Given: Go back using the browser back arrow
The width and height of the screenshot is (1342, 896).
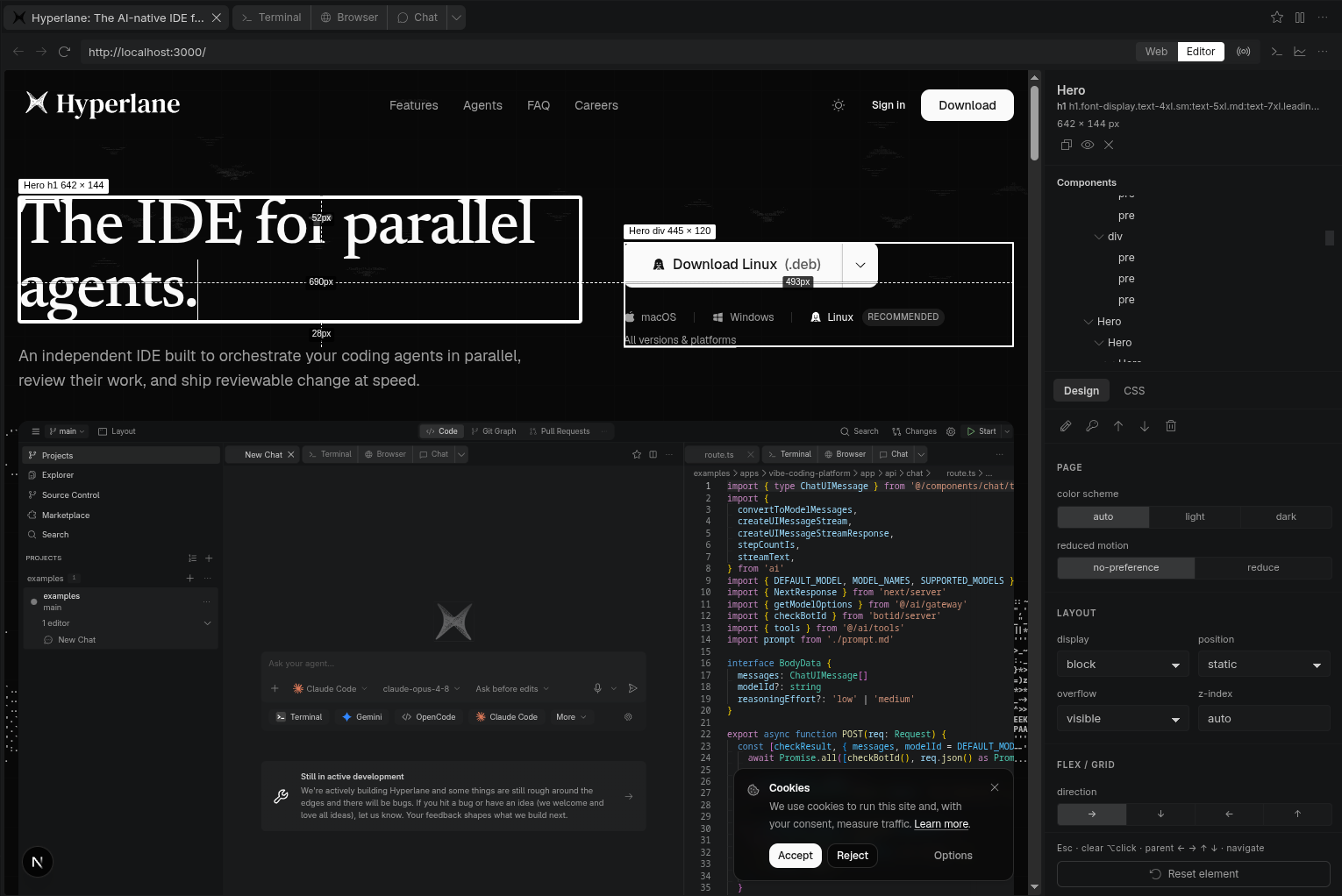Looking at the screenshot, I should pos(18,52).
